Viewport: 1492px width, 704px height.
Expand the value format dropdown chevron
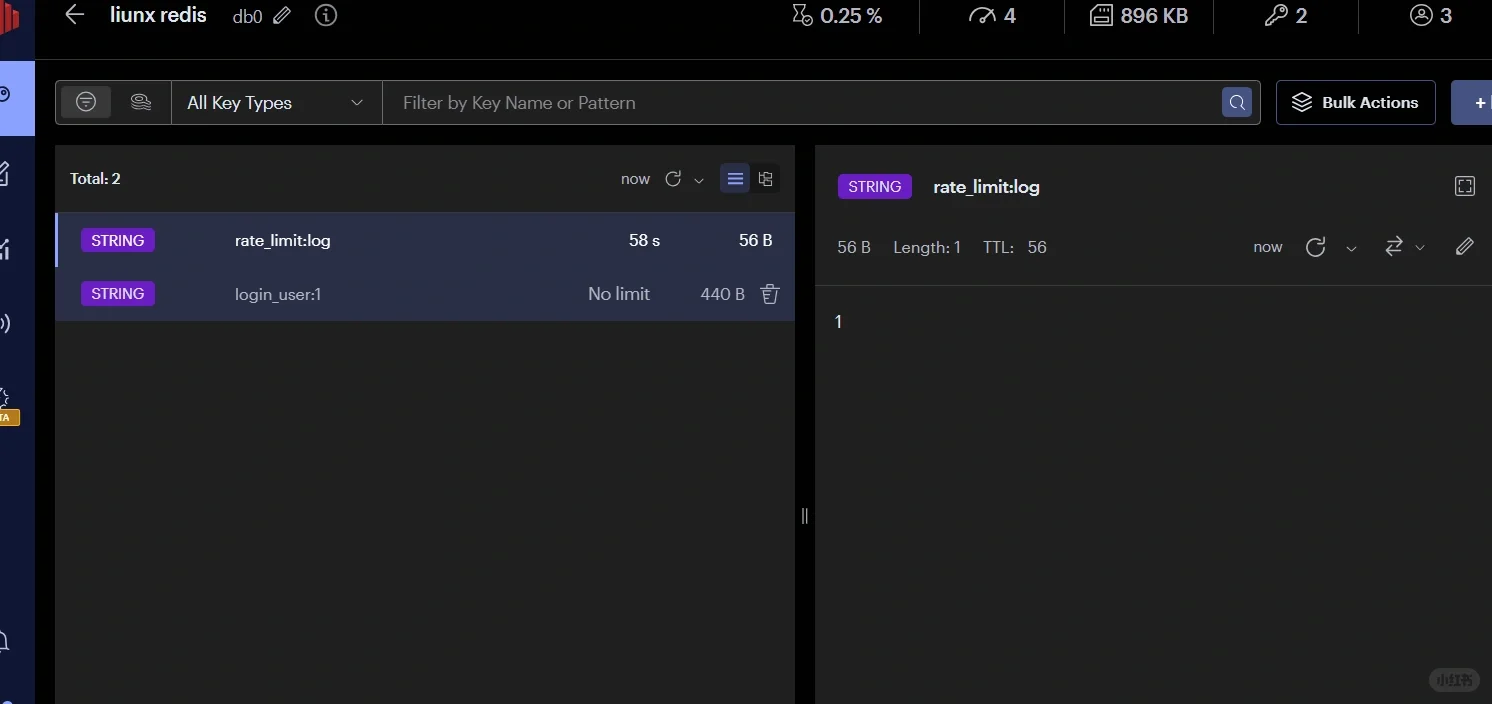(x=1420, y=248)
